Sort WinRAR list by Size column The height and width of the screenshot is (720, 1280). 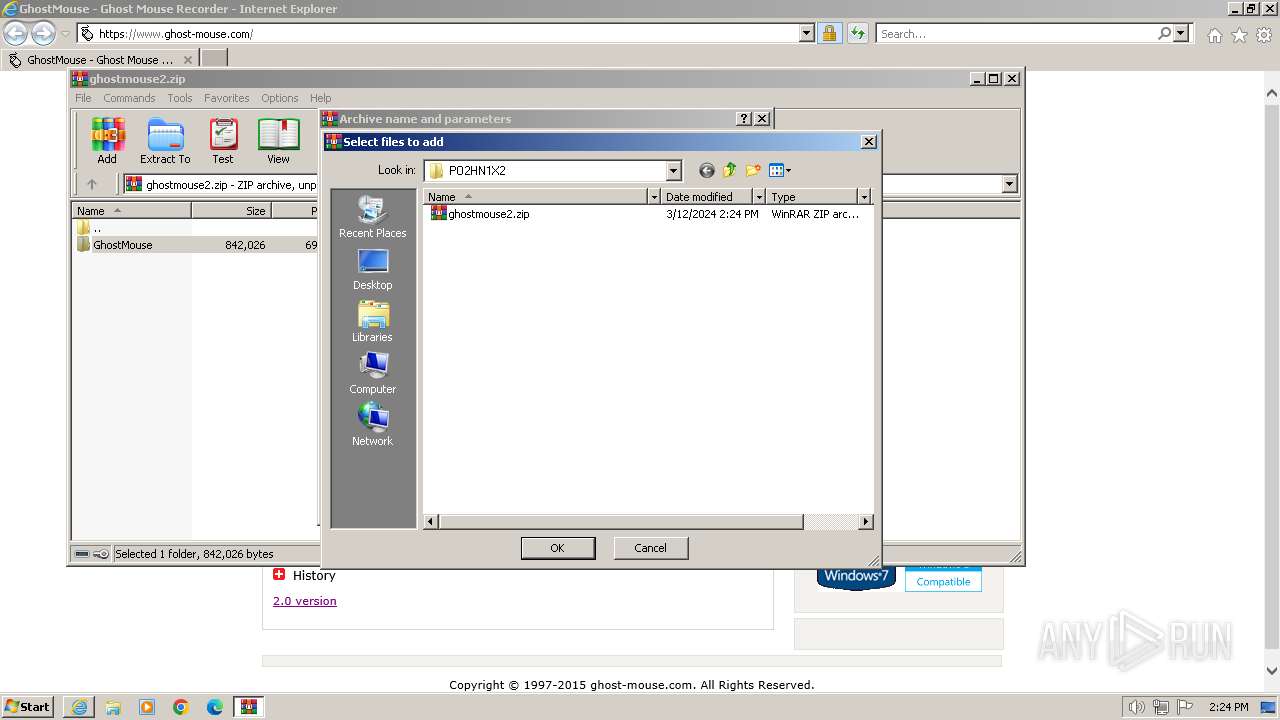tap(231, 211)
